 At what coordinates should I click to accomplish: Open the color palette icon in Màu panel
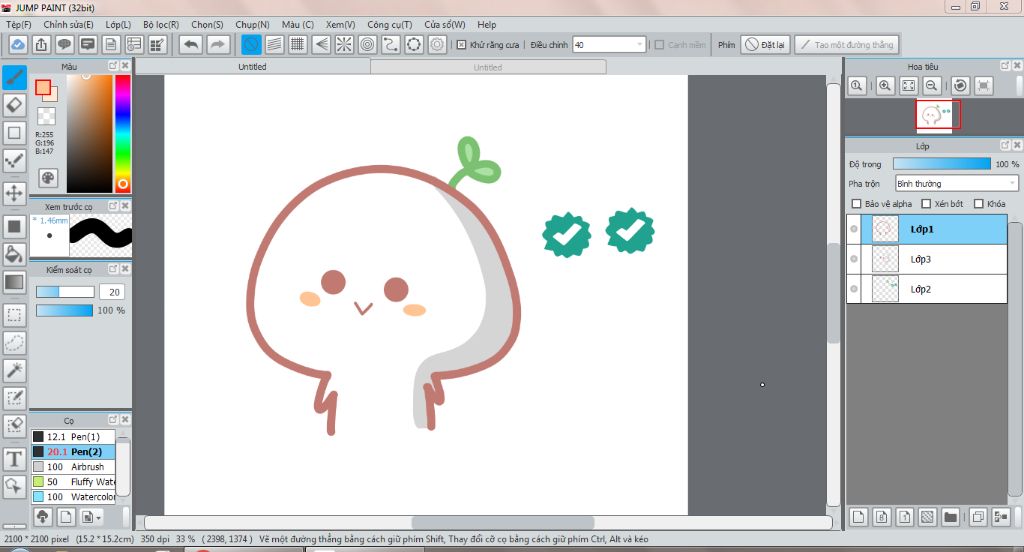click(48, 178)
